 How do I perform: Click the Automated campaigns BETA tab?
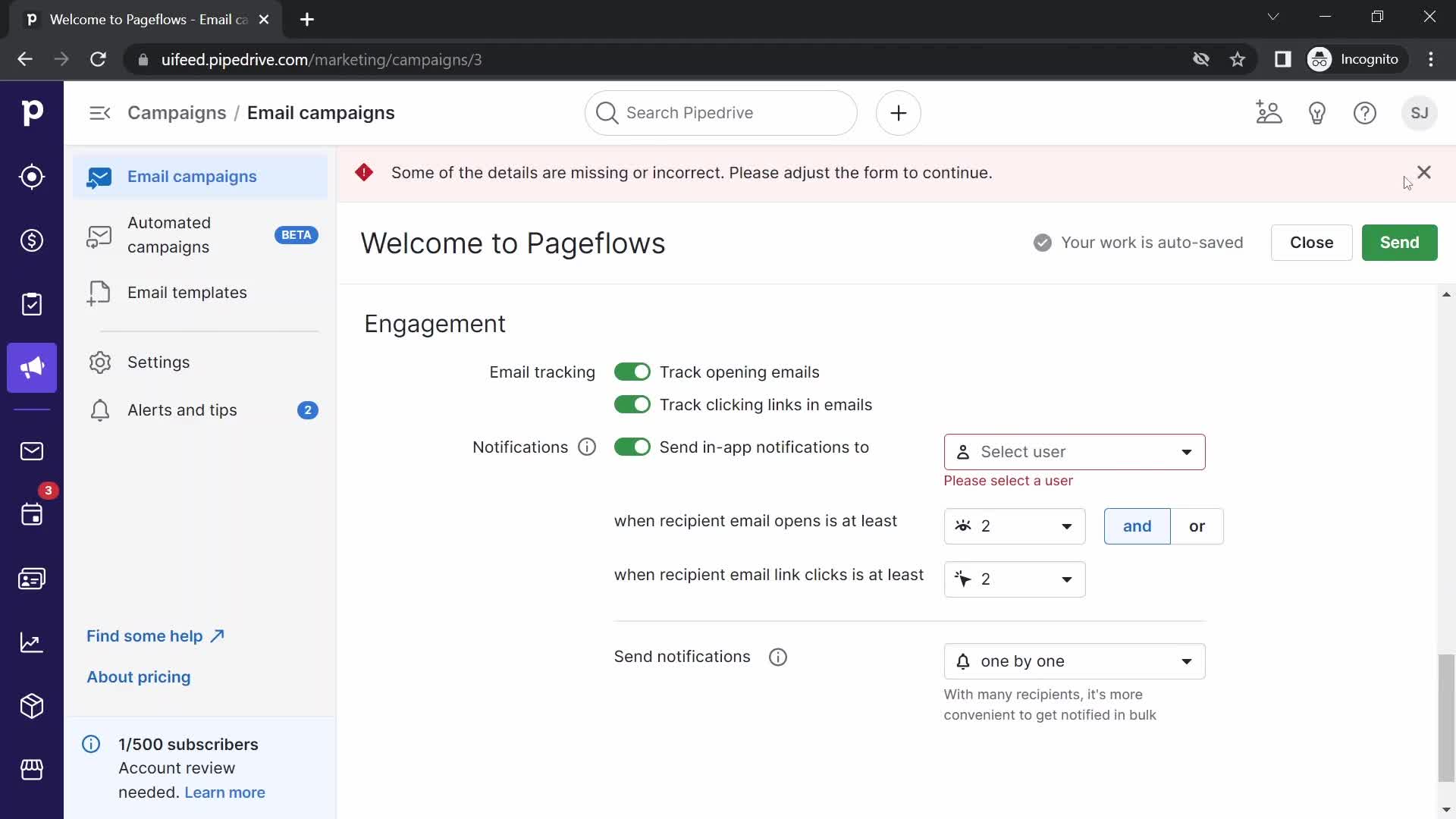coord(200,235)
